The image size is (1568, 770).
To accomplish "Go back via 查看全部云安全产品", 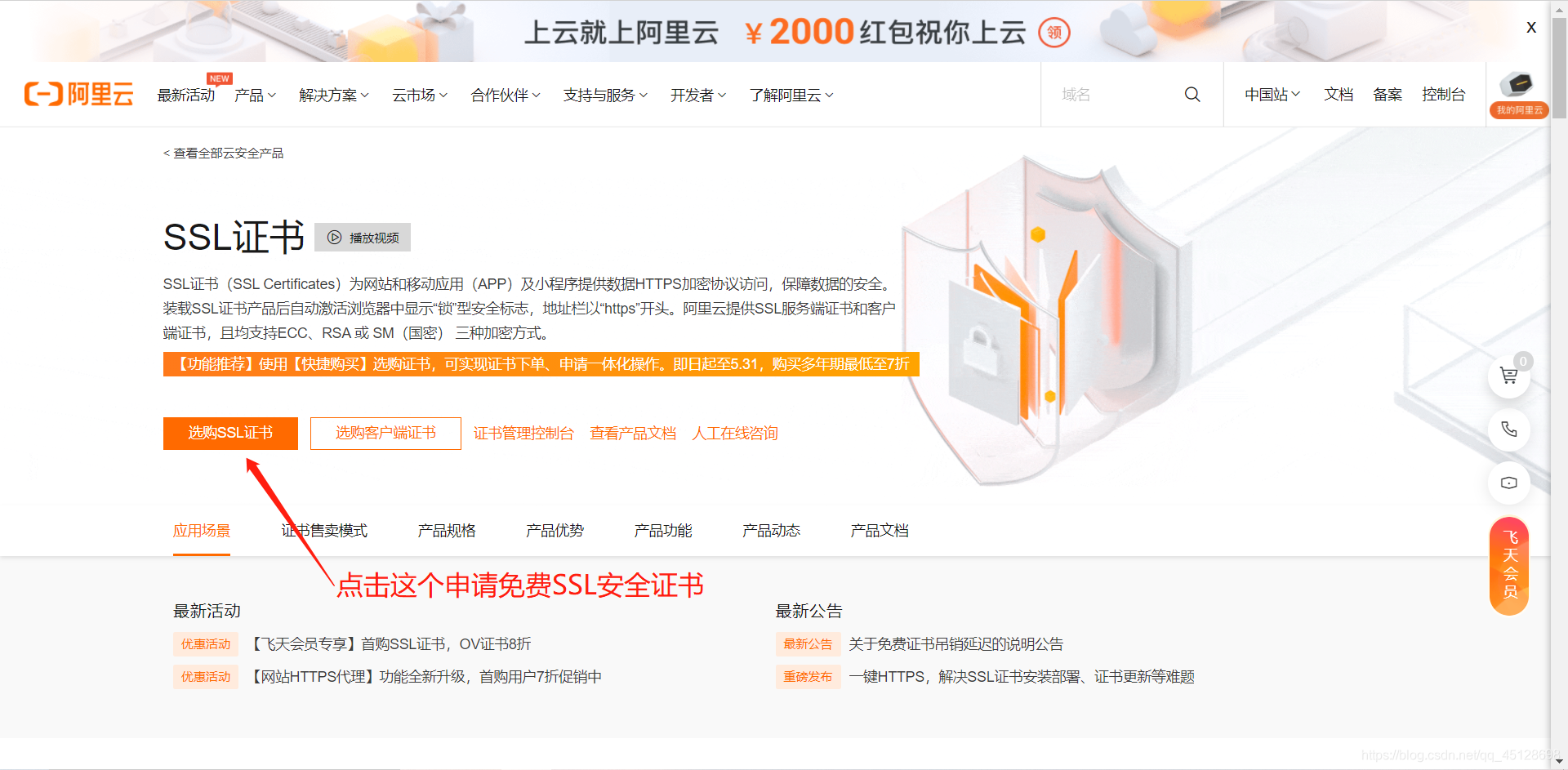I will [x=224, y=154].
